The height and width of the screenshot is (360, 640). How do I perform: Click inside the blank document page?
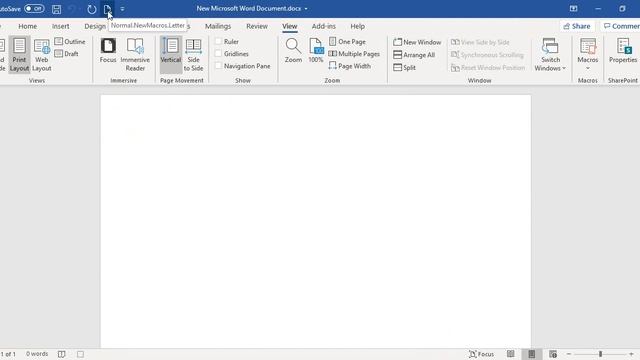coord(316,221)
